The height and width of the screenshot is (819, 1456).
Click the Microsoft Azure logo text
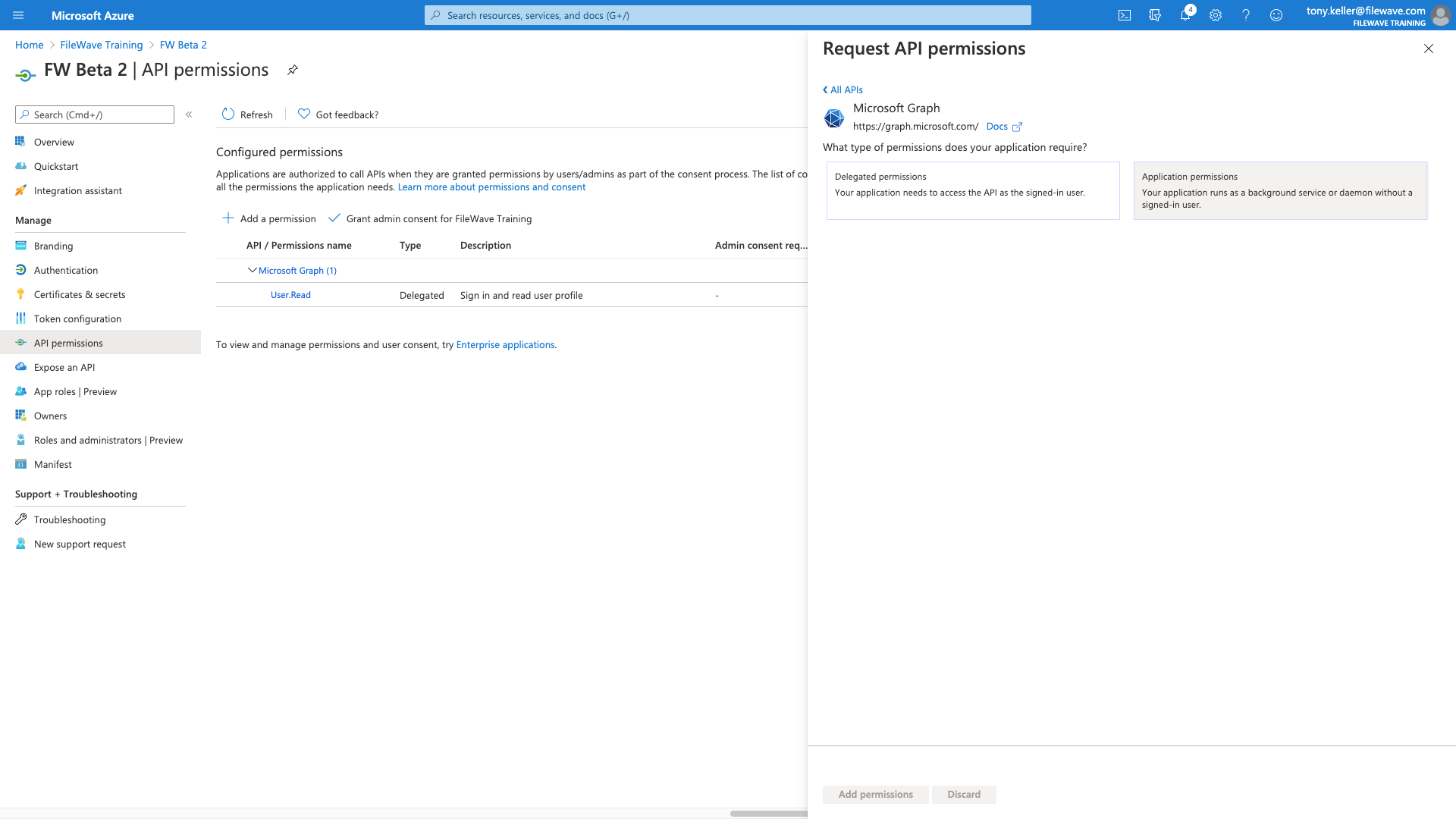93,15
